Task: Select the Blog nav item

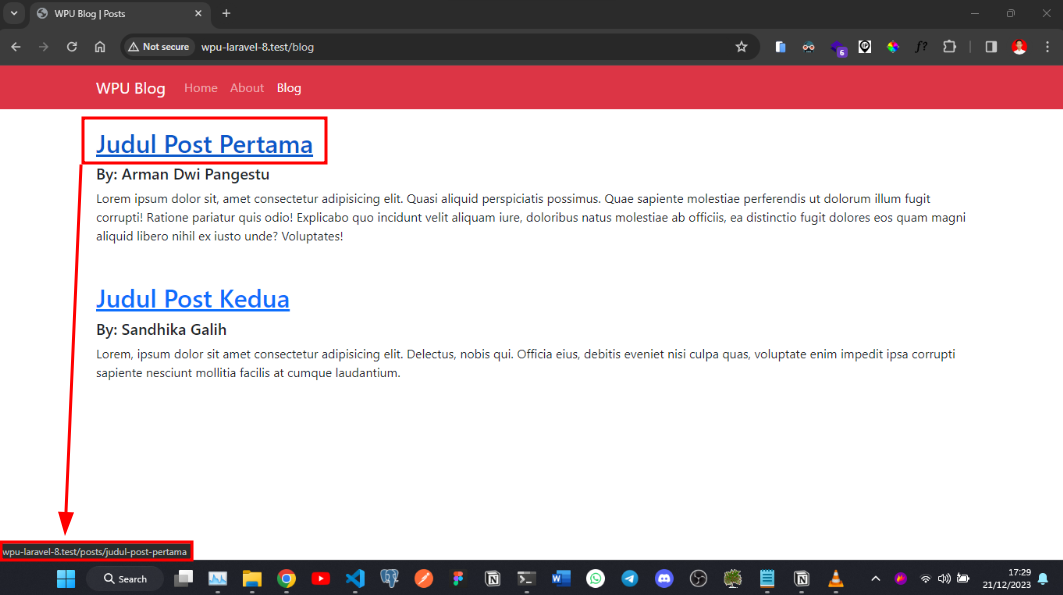Action: (x=289, y=88)
